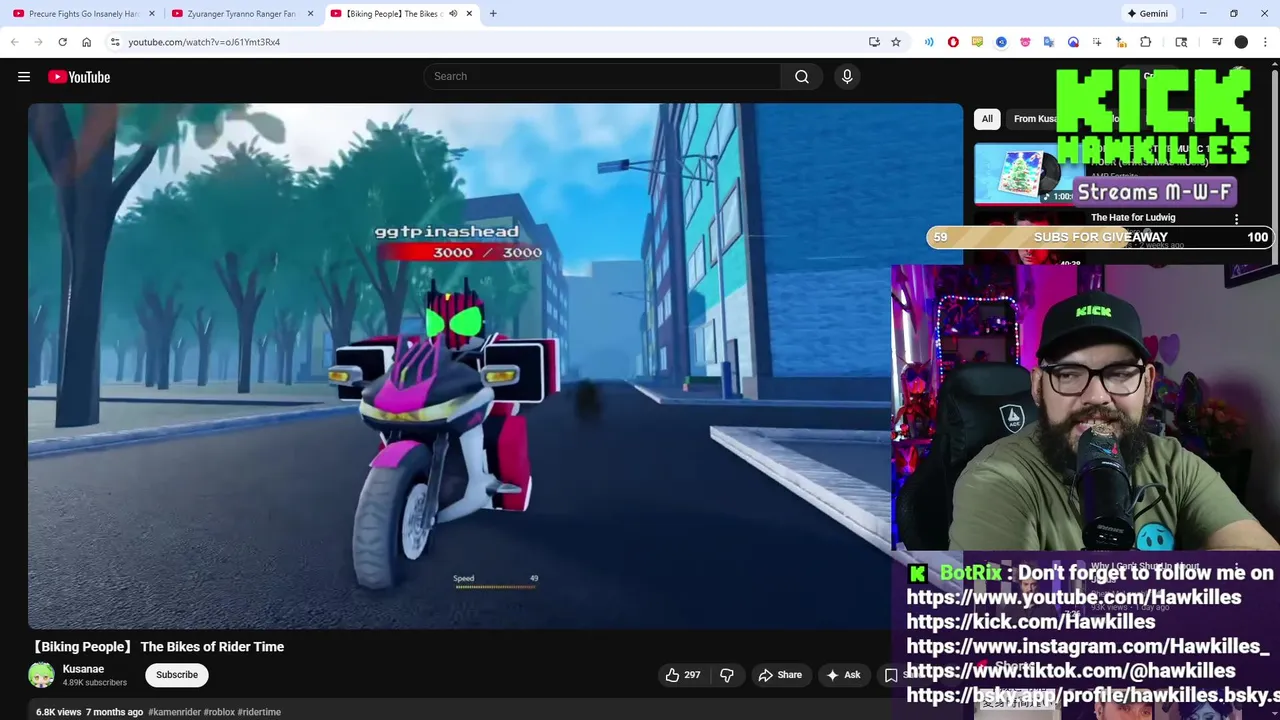Go back to the previous page

click(x=14, y=42)
